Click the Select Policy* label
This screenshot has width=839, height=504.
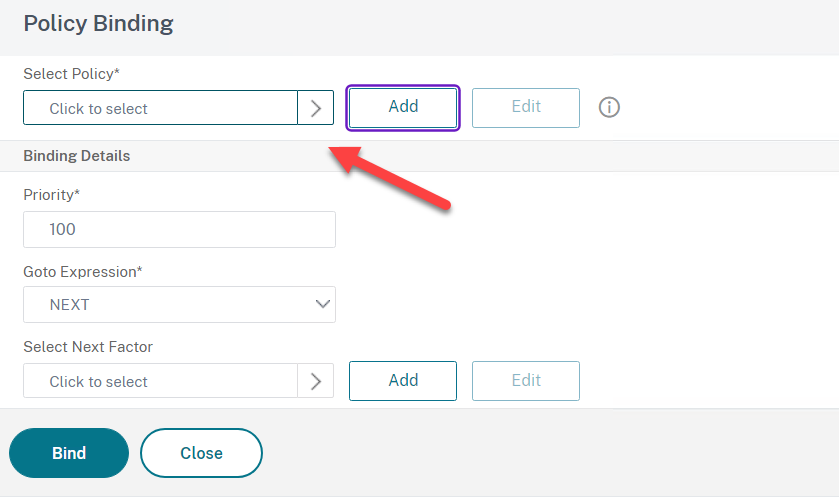(x=72, y=74)
